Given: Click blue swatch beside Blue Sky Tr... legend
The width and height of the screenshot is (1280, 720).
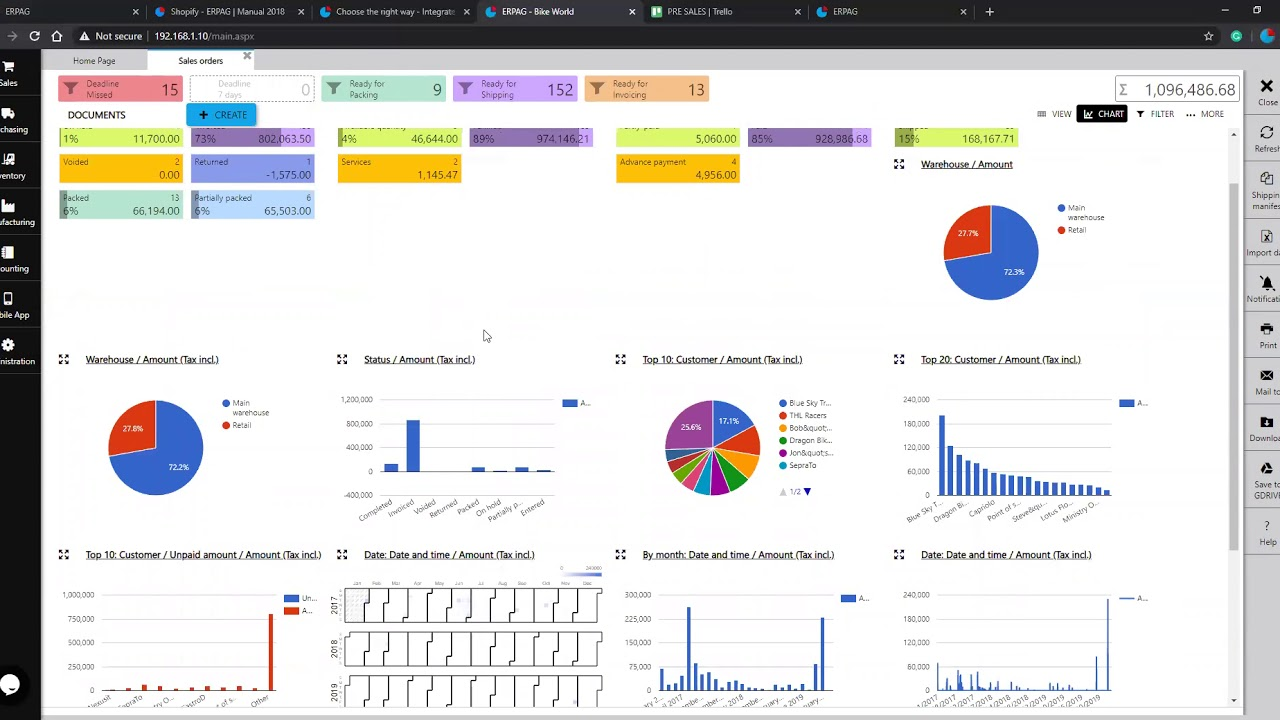Looking at the screenshot, I should pyautogui.click(x=783, y=403).
